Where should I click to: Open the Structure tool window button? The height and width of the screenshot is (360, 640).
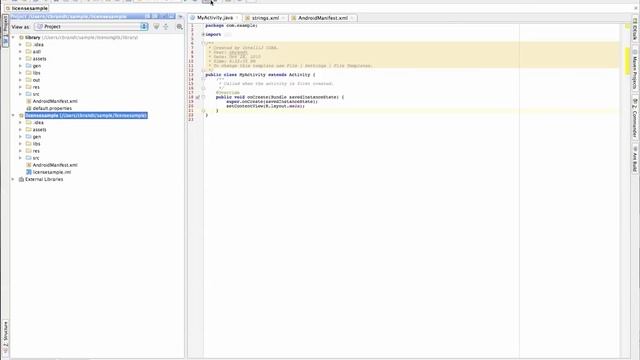[x=5, y=337]
